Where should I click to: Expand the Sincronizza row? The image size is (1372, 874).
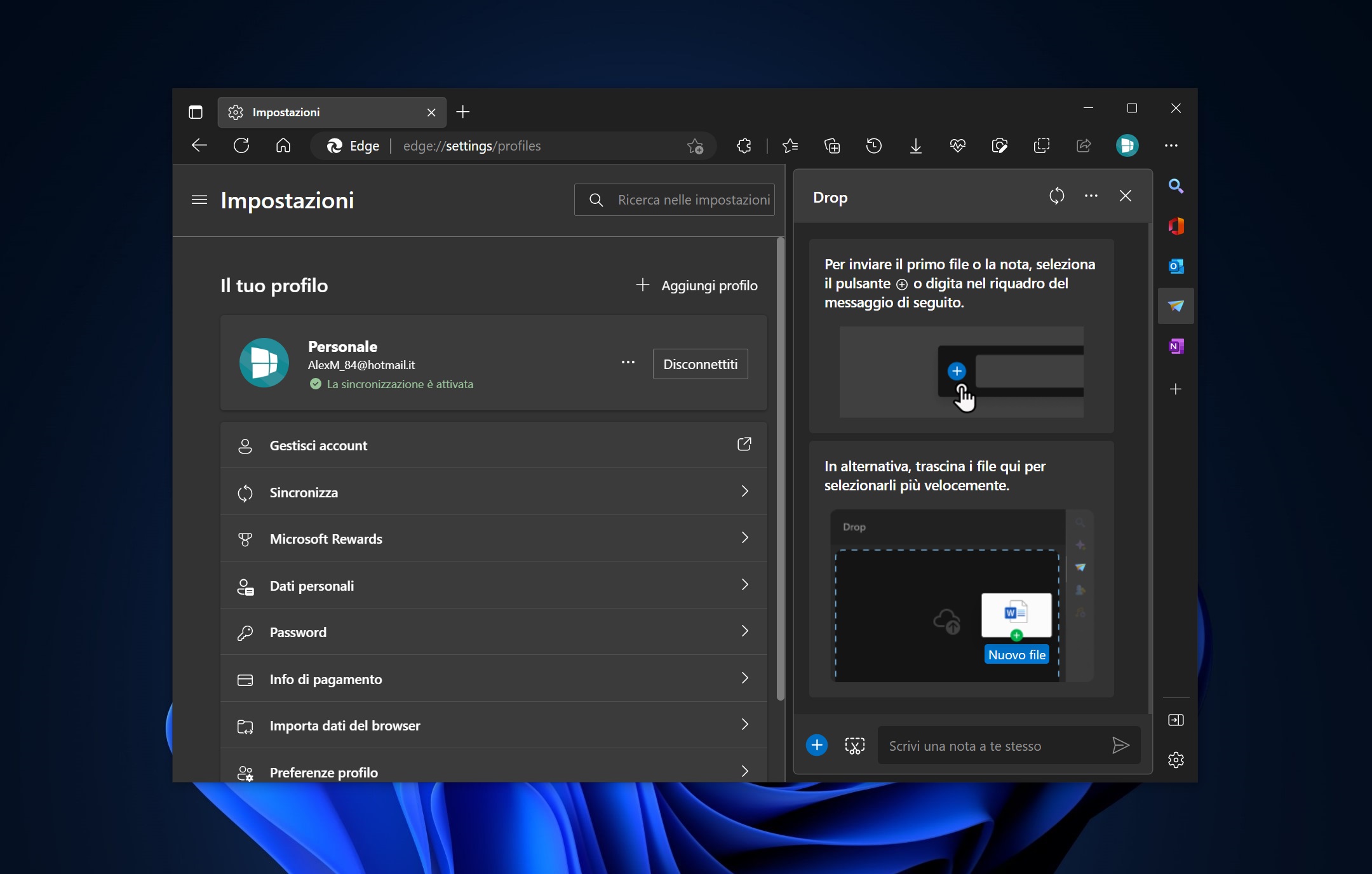coord(494,492)
